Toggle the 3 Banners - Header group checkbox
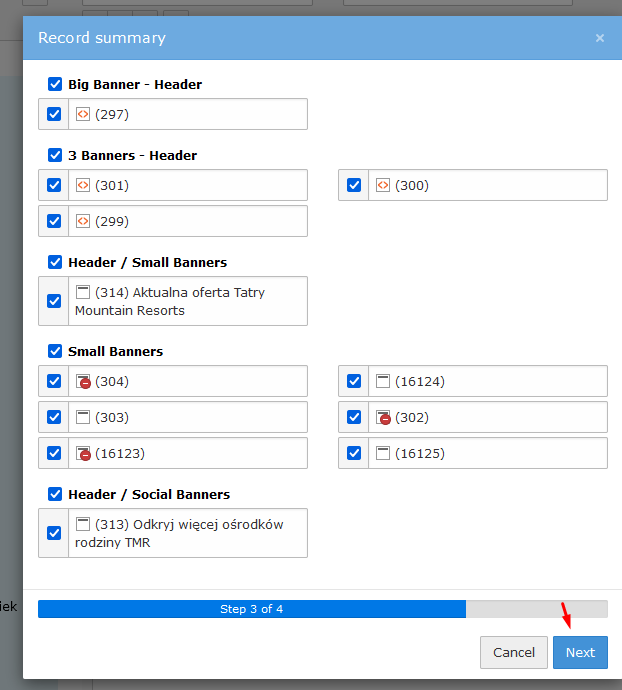 pos(55,155)
